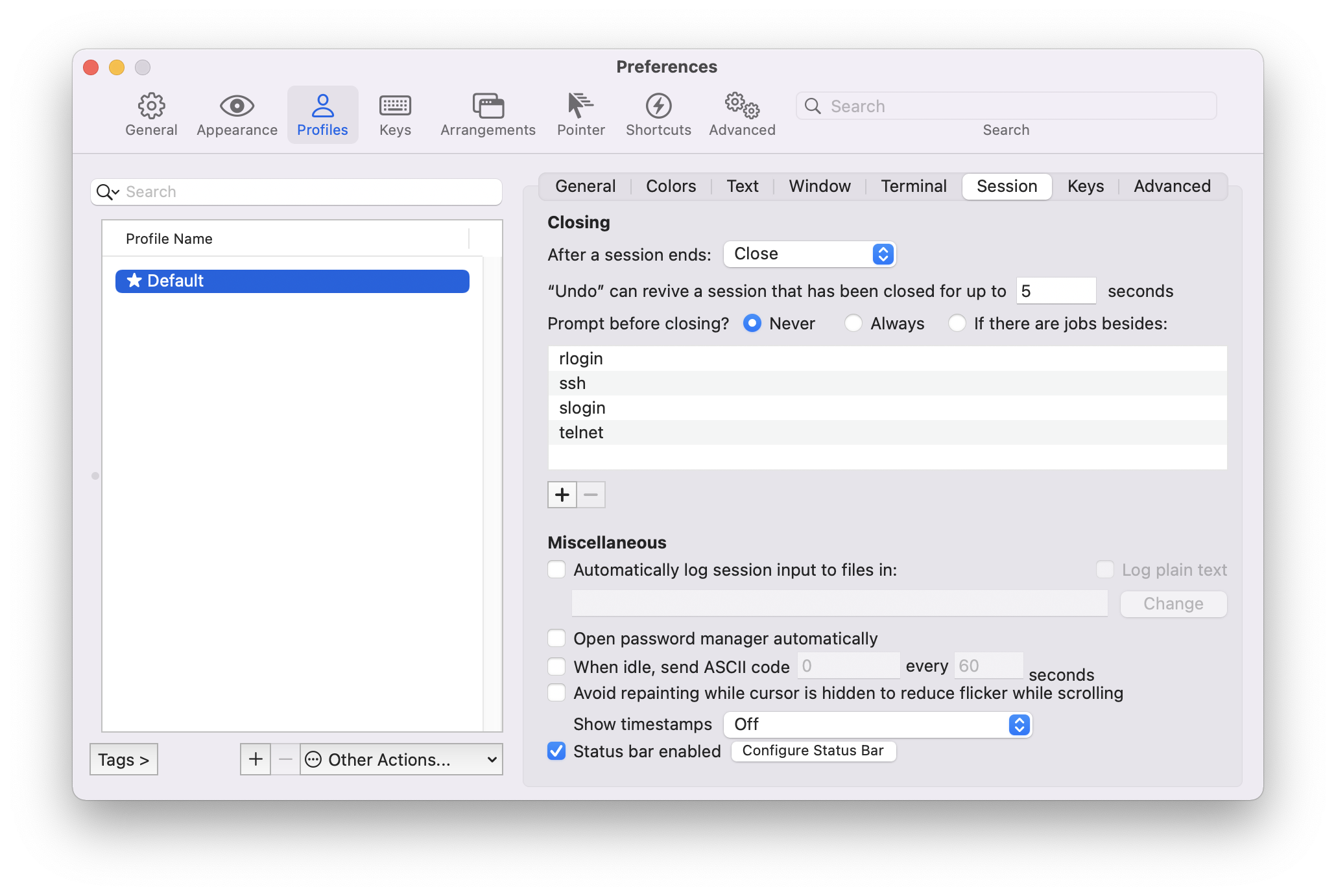Click the Configure Status Bar button

(813, 751)
